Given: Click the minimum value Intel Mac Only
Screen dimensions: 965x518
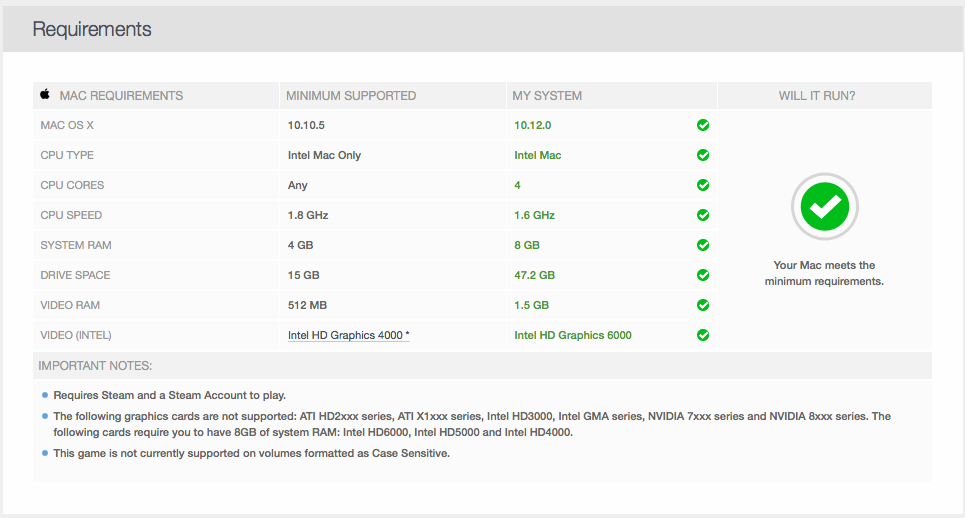Looking at the screenshot, I should (x=324, y=155).
